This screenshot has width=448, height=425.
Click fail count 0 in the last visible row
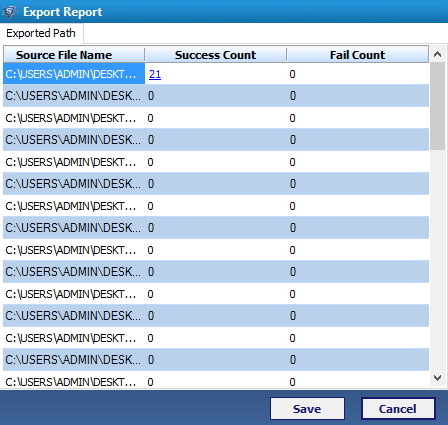pos(292,382)
